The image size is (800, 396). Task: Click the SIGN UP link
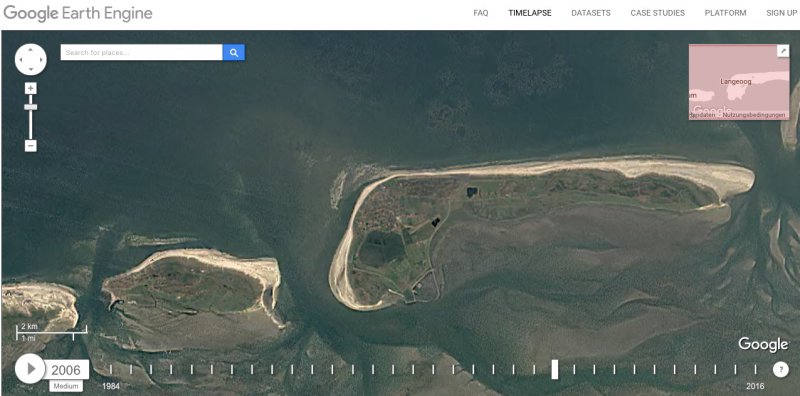[x=781, y=13]
